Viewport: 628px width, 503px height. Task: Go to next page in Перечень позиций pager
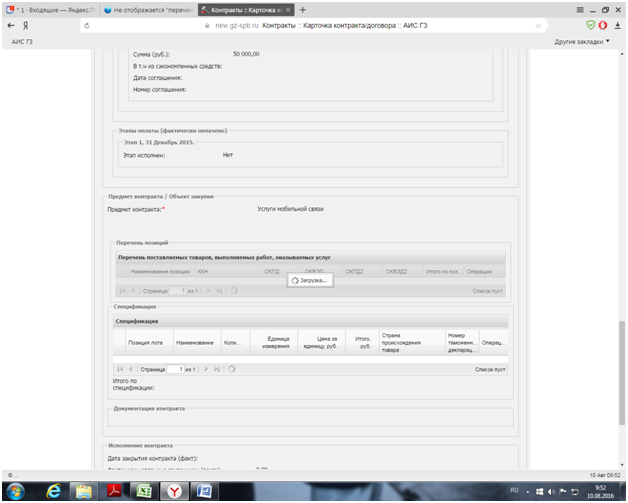(208, 291)
